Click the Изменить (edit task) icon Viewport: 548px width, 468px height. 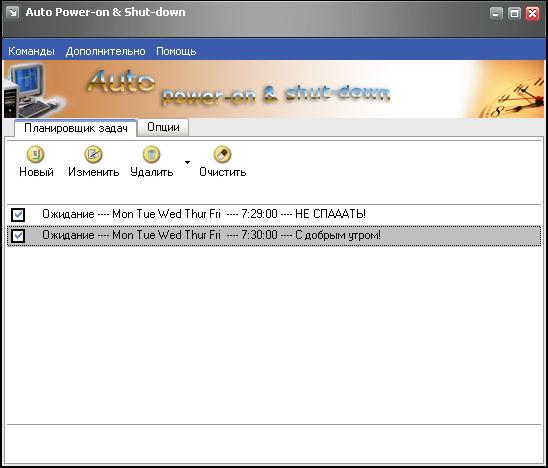(93, 154)
